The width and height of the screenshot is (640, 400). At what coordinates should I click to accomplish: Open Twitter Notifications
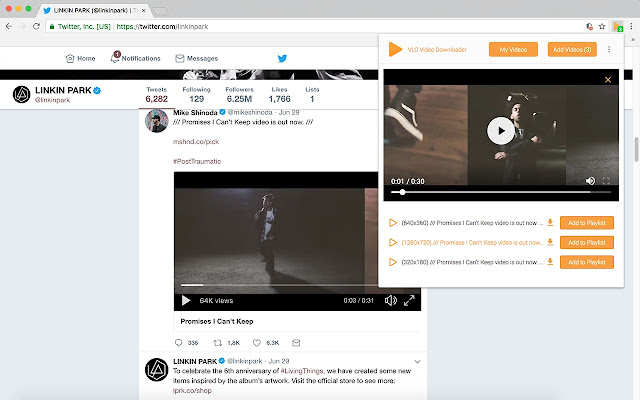tap(136, 58)
